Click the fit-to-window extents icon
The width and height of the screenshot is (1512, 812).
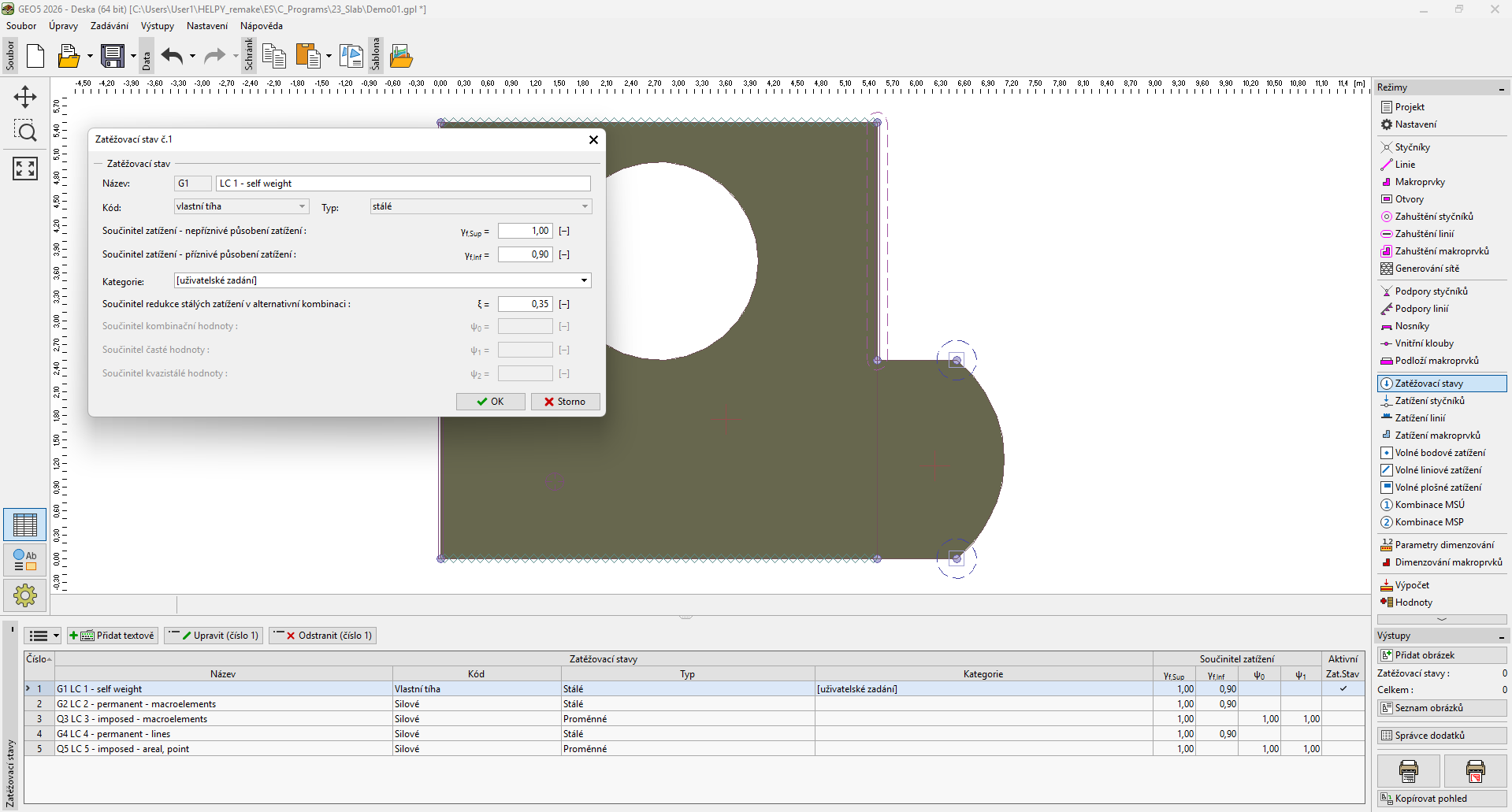pyautogui.click(x=25, y=168)
